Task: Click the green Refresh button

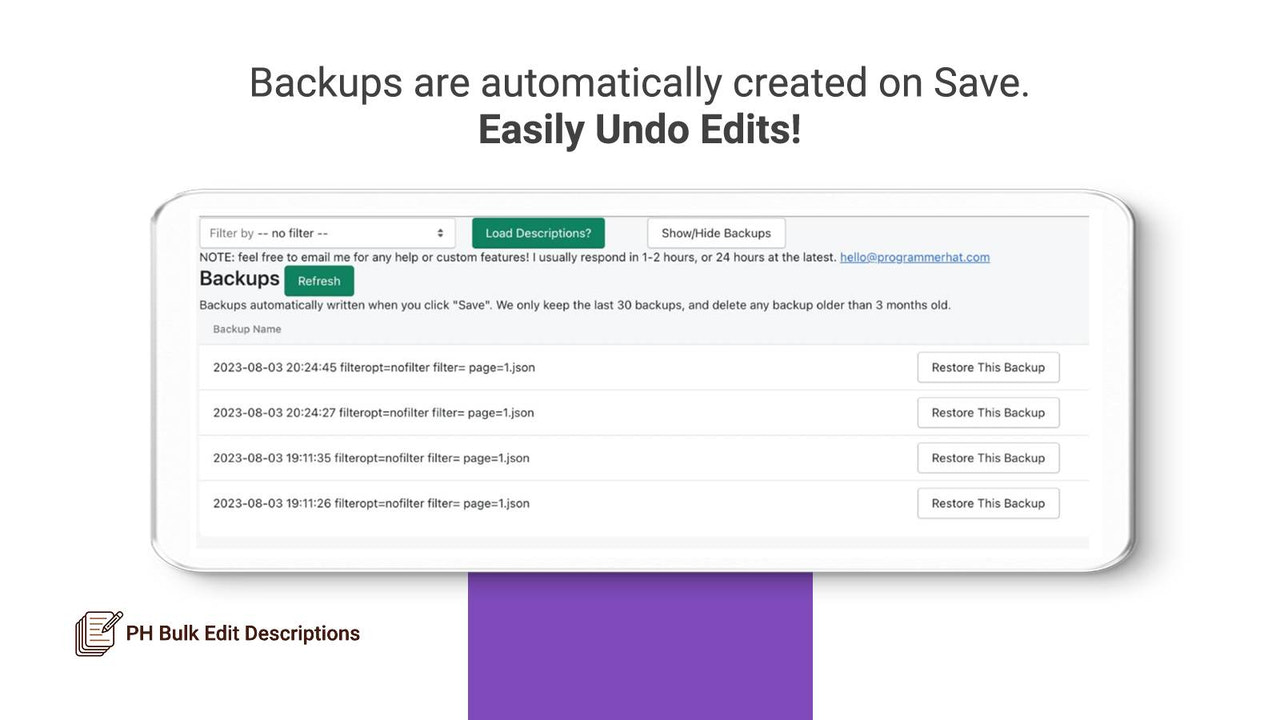Action: click(319, 281)
